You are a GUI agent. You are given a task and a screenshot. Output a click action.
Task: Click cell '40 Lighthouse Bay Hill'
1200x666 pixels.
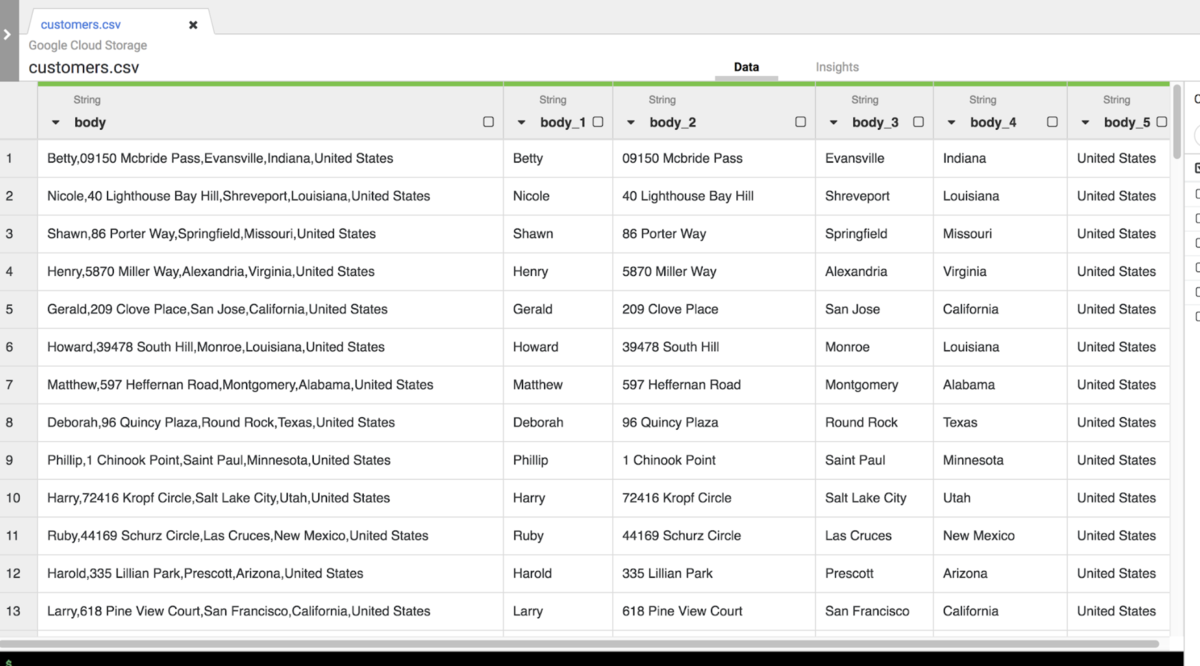[714, 196]
